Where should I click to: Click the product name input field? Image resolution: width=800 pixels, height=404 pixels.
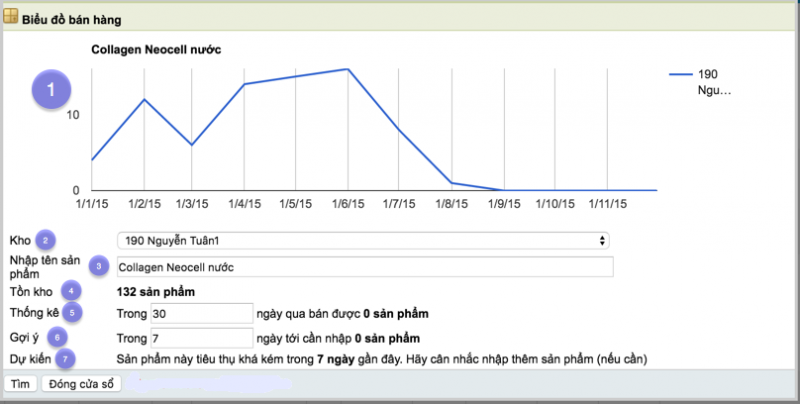(365, 267)
